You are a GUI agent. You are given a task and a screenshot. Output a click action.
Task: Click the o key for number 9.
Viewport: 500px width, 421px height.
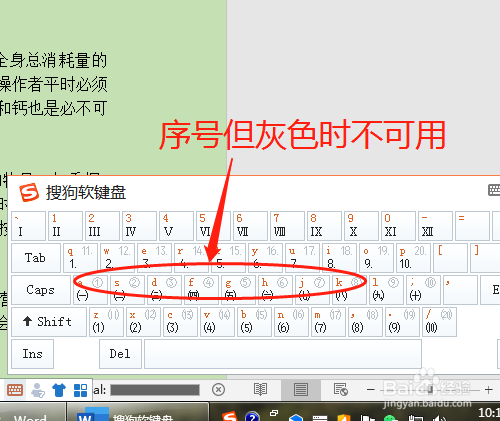376,258
